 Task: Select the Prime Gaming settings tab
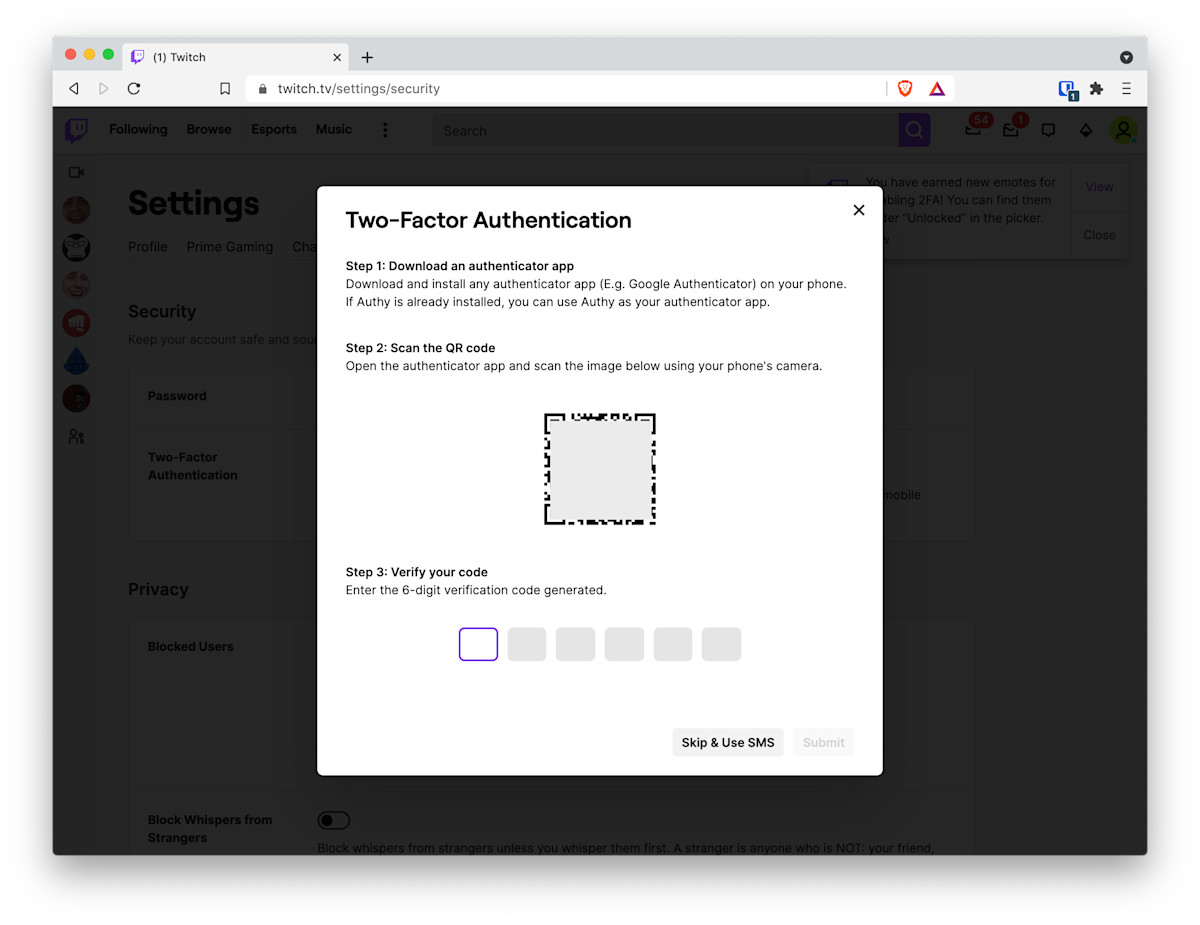tap(229, 247)
